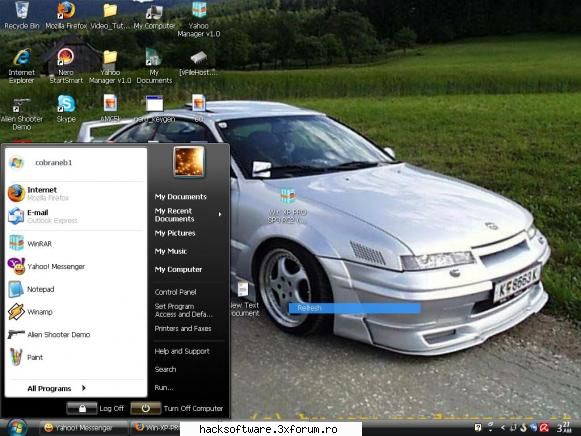This screenshot has height=436, width=581.
Task: Click the help question-mark tray icon
Action: pyautogui.click(x=478, y=427)
